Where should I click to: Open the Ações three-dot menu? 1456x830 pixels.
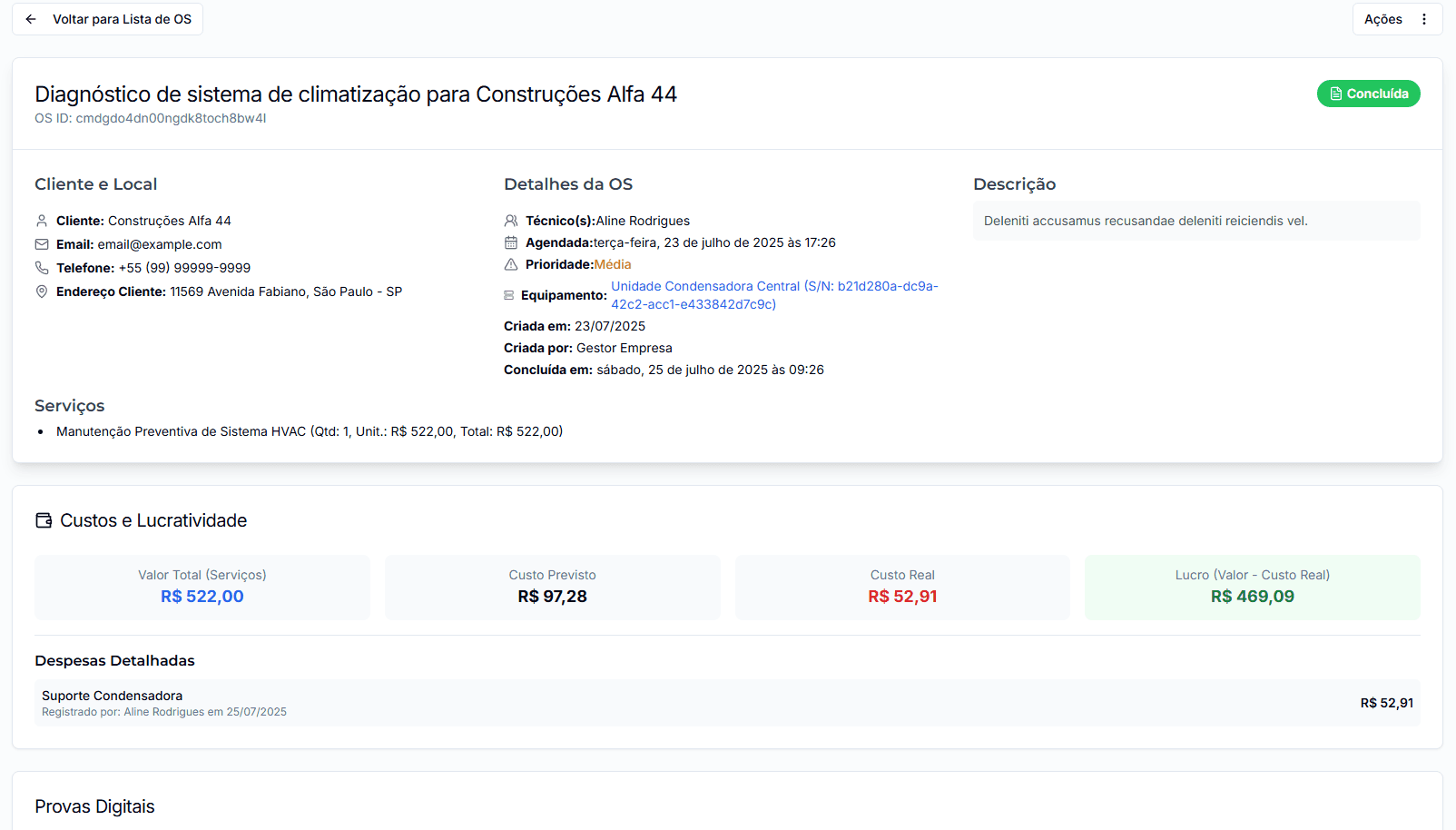tap(1423, 19)
